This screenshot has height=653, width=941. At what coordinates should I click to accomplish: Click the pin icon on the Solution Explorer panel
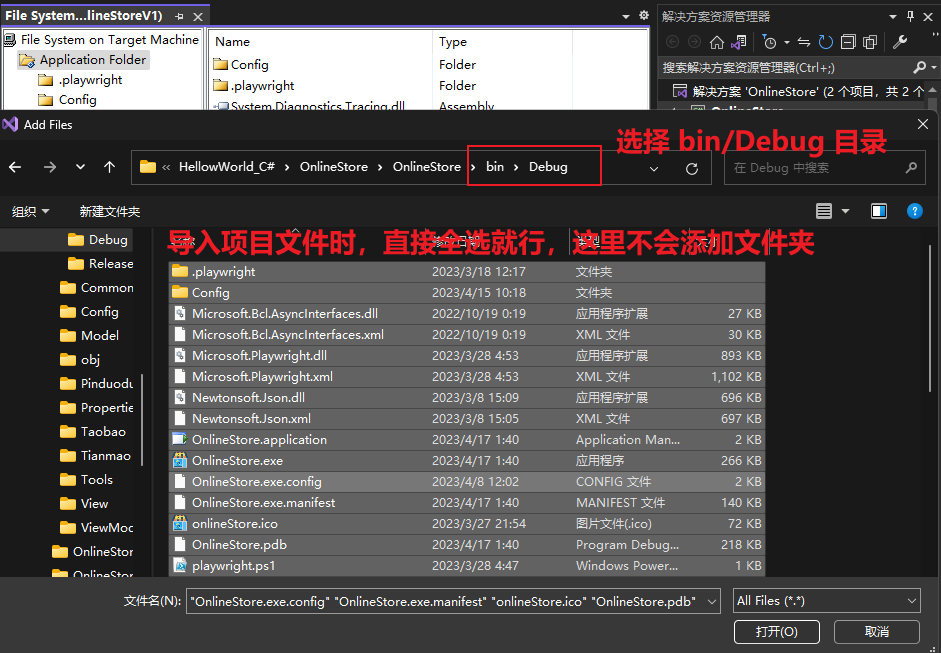(911, 16)
